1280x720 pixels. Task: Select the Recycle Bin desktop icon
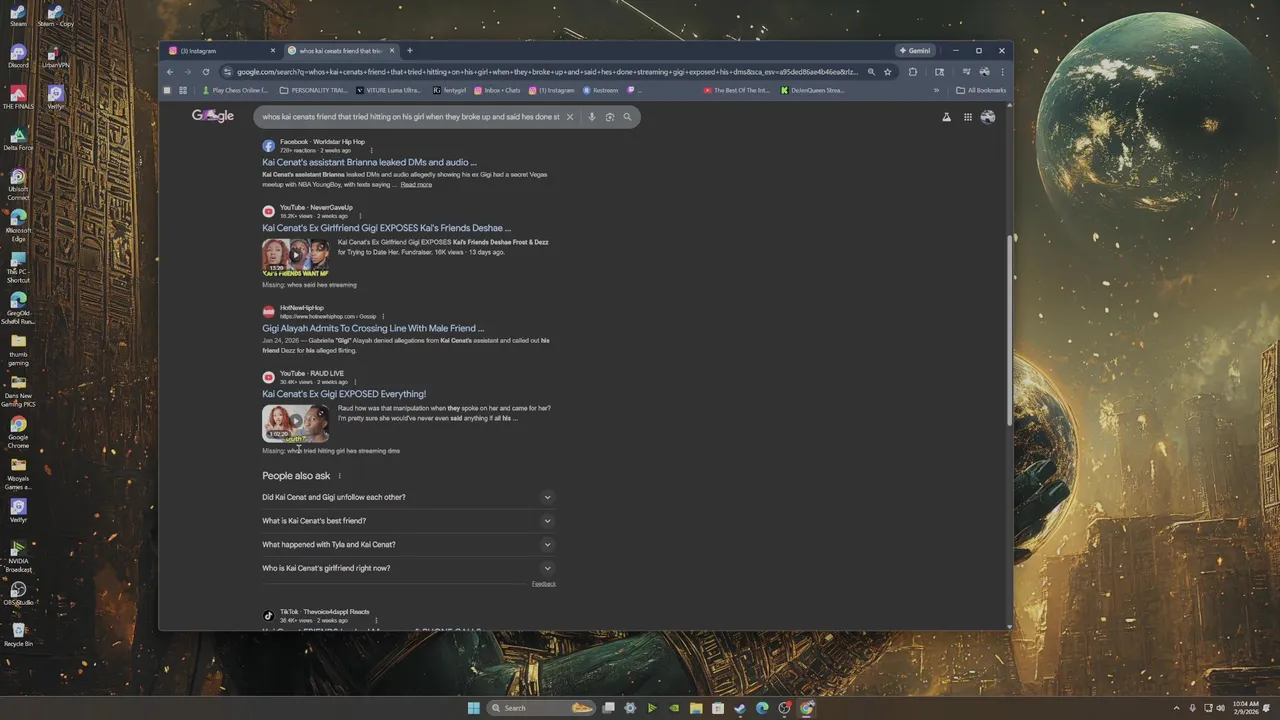[x=18, y=635]
